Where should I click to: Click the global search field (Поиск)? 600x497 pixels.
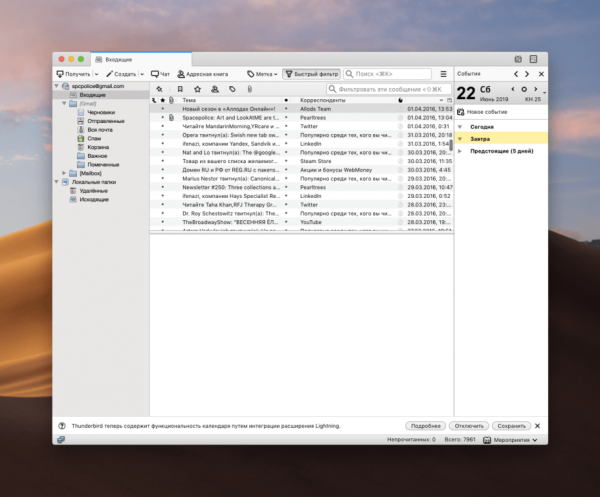pos(387,74)
